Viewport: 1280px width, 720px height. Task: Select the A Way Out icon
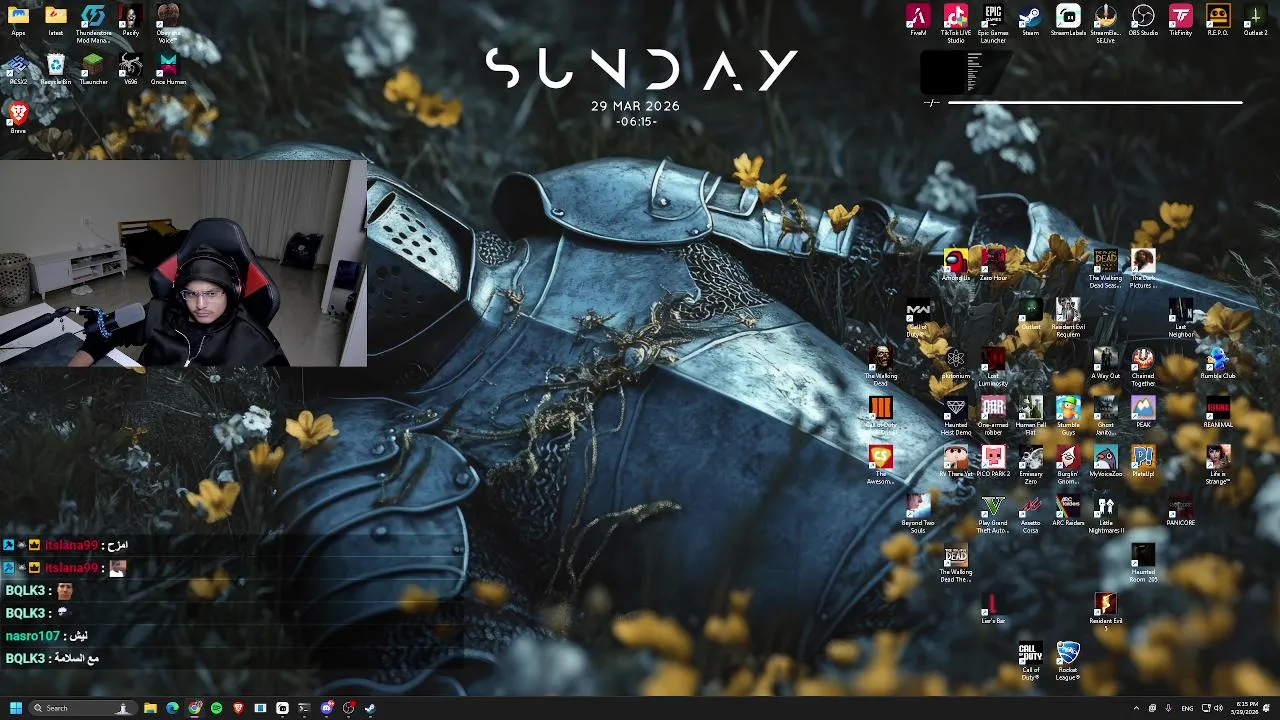[x=1106, y=364]
